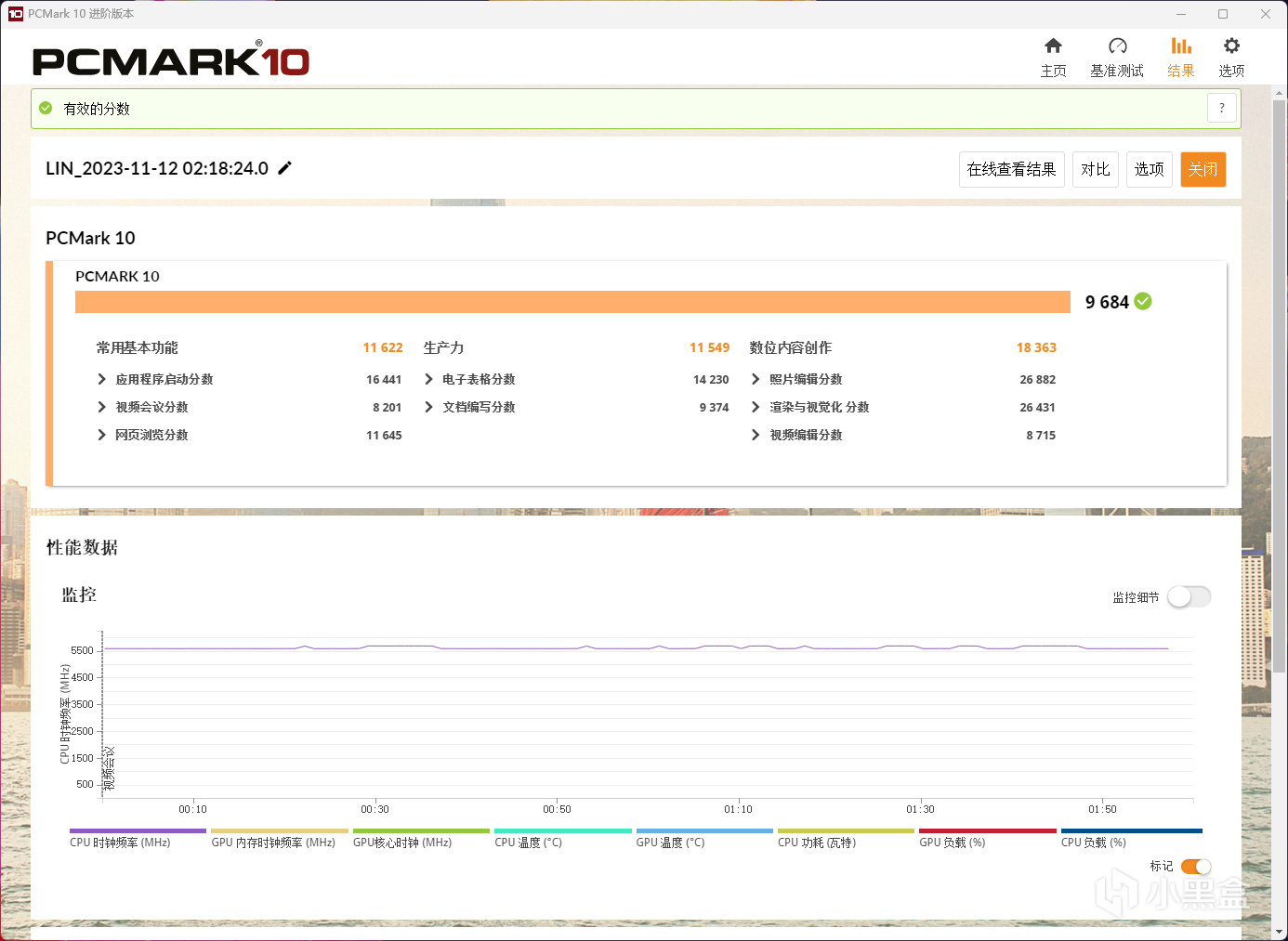
Task: Select CPU 温度 (°C) legend item
Action: click(563, 839)
